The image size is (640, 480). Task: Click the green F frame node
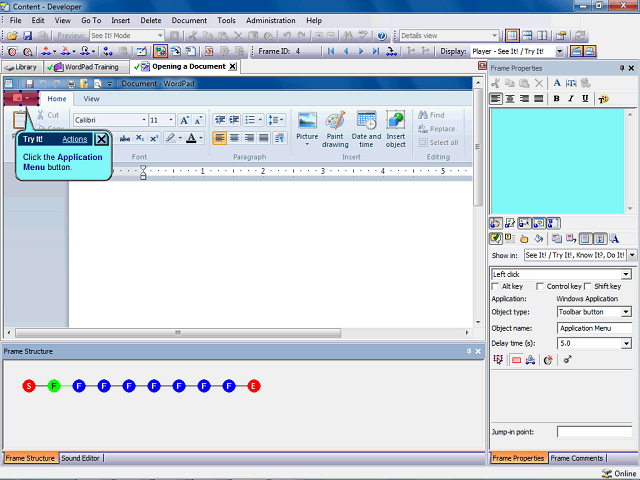tap(54, 386)
